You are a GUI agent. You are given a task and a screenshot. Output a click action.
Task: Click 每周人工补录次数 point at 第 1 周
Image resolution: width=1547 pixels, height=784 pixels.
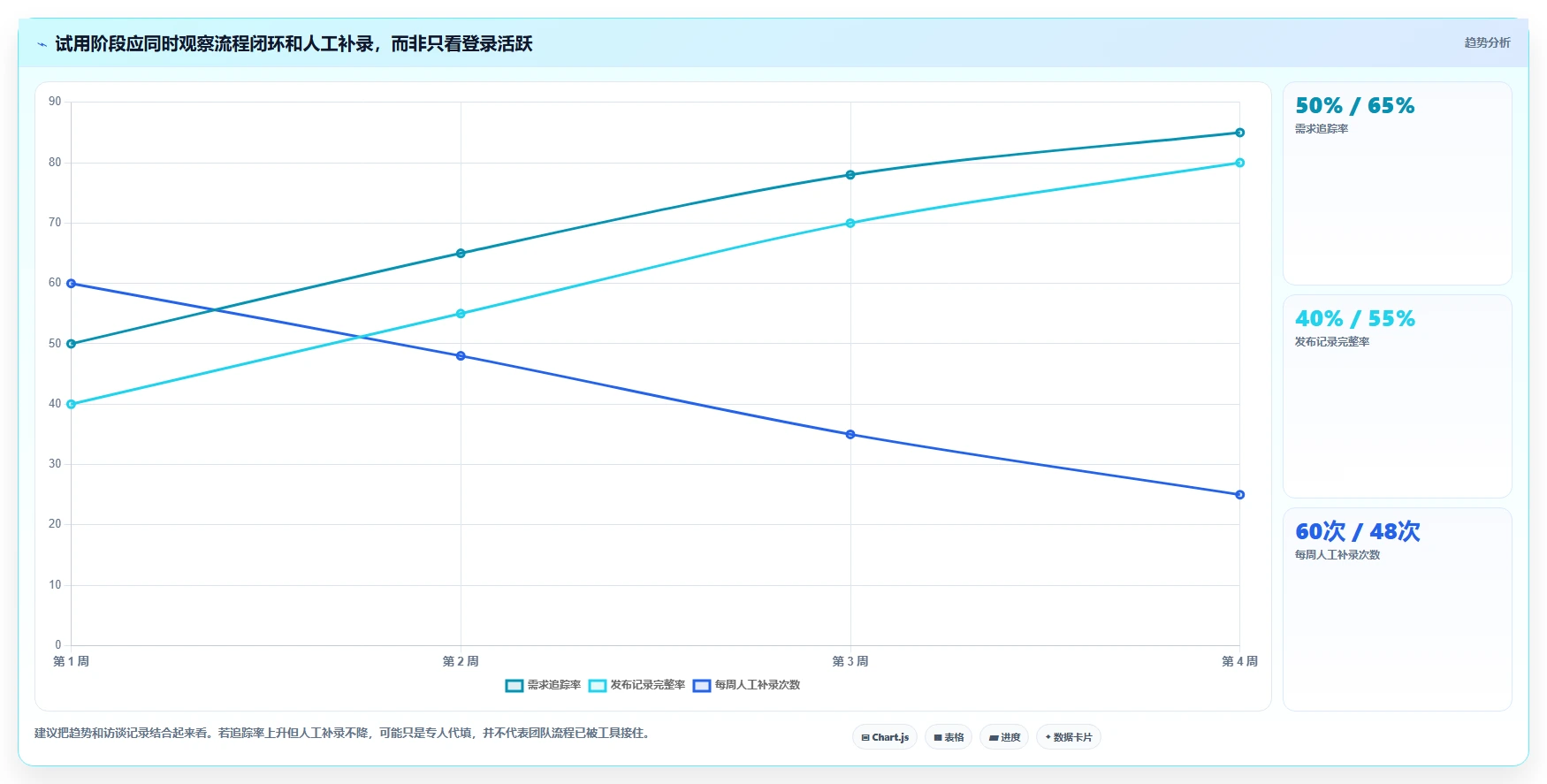click(x=72, y=284)
